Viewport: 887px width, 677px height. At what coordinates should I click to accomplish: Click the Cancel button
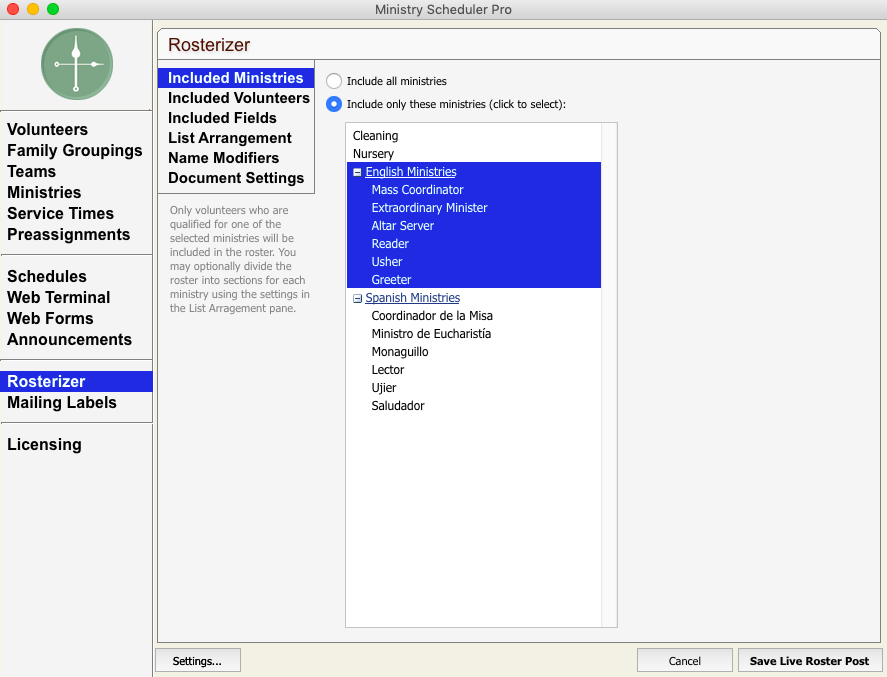[x=684, y=660]
